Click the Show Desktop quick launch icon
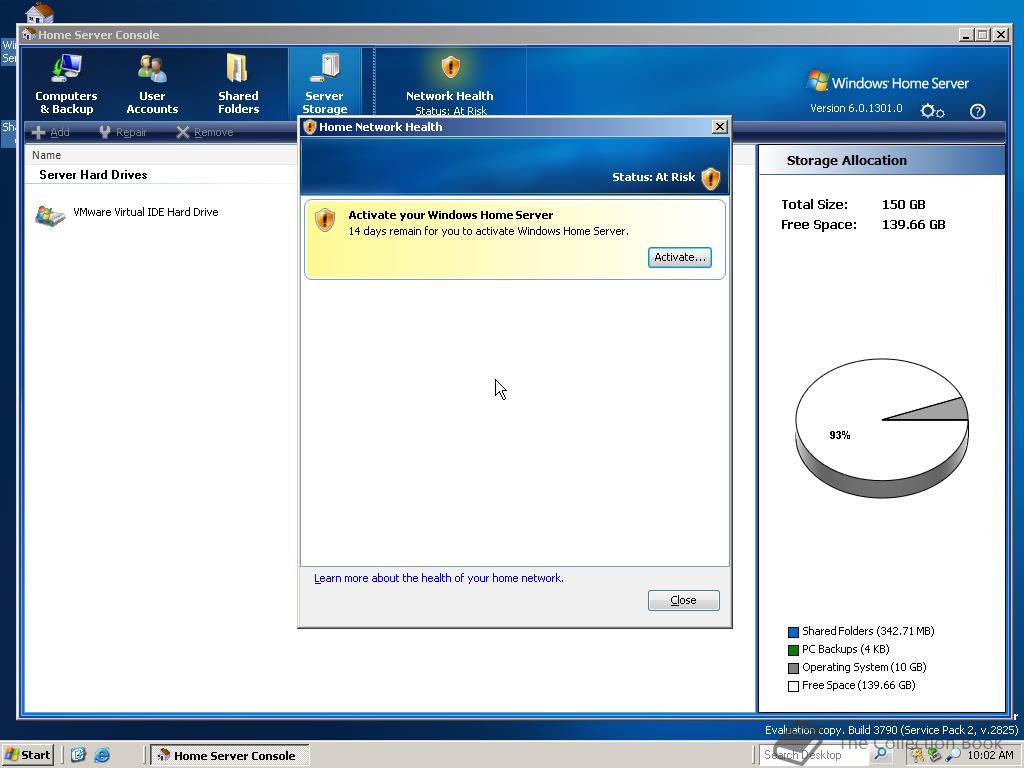Screen dimensions: 1024x768 [x=78, y=755]
